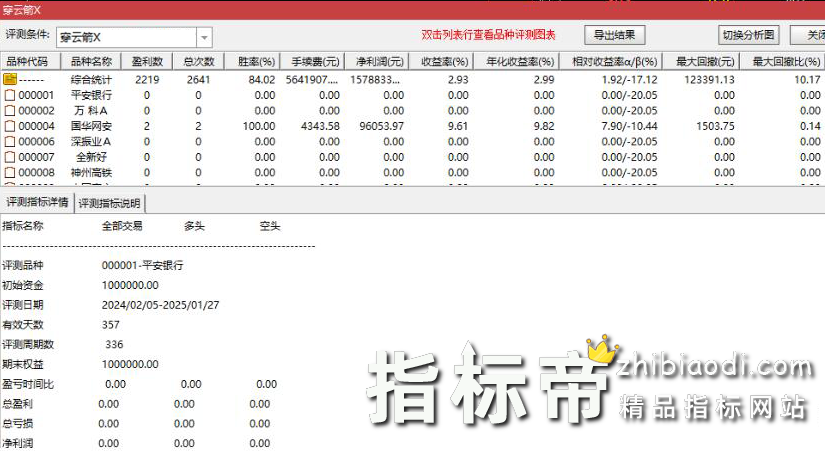The height and width of the screenshot is (452, 825).
Task: Click stock code 000001
Action: (36, 95)
